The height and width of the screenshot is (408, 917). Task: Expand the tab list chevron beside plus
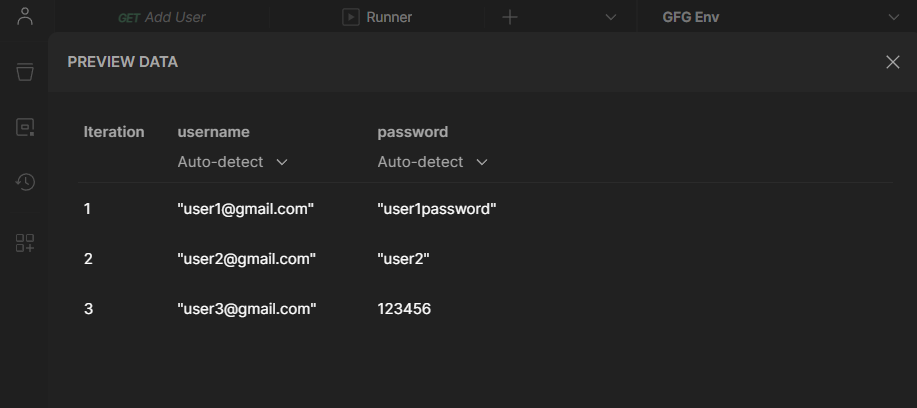coord(611,17)
